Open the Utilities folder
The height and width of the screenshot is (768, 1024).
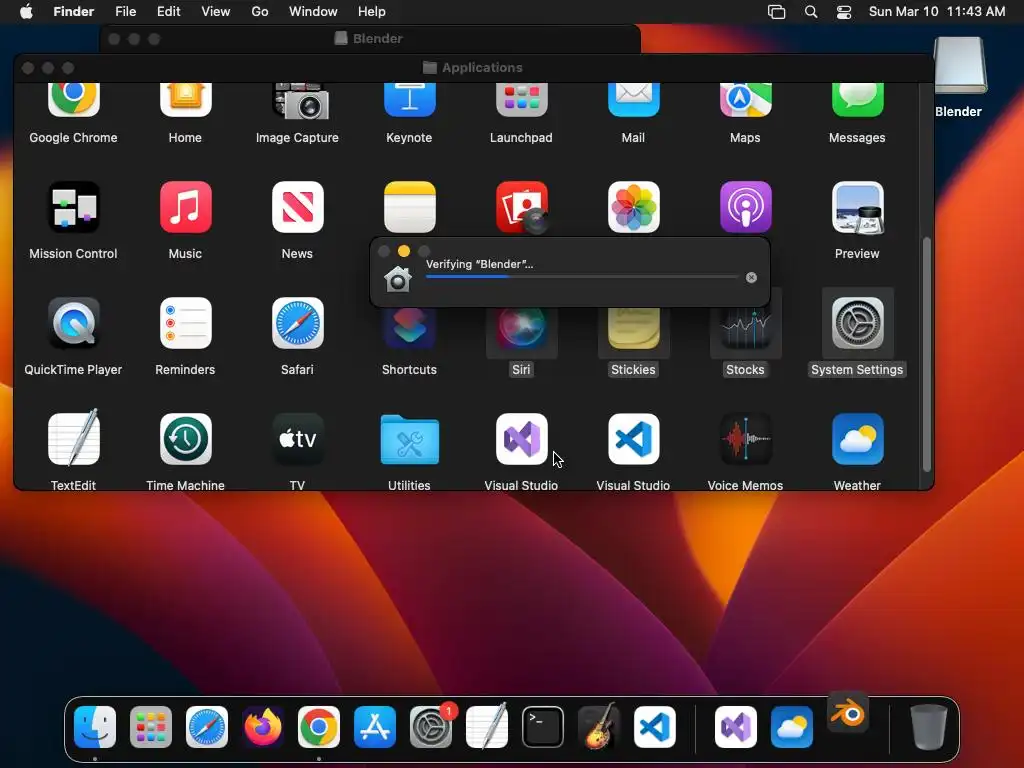[409, 440]
